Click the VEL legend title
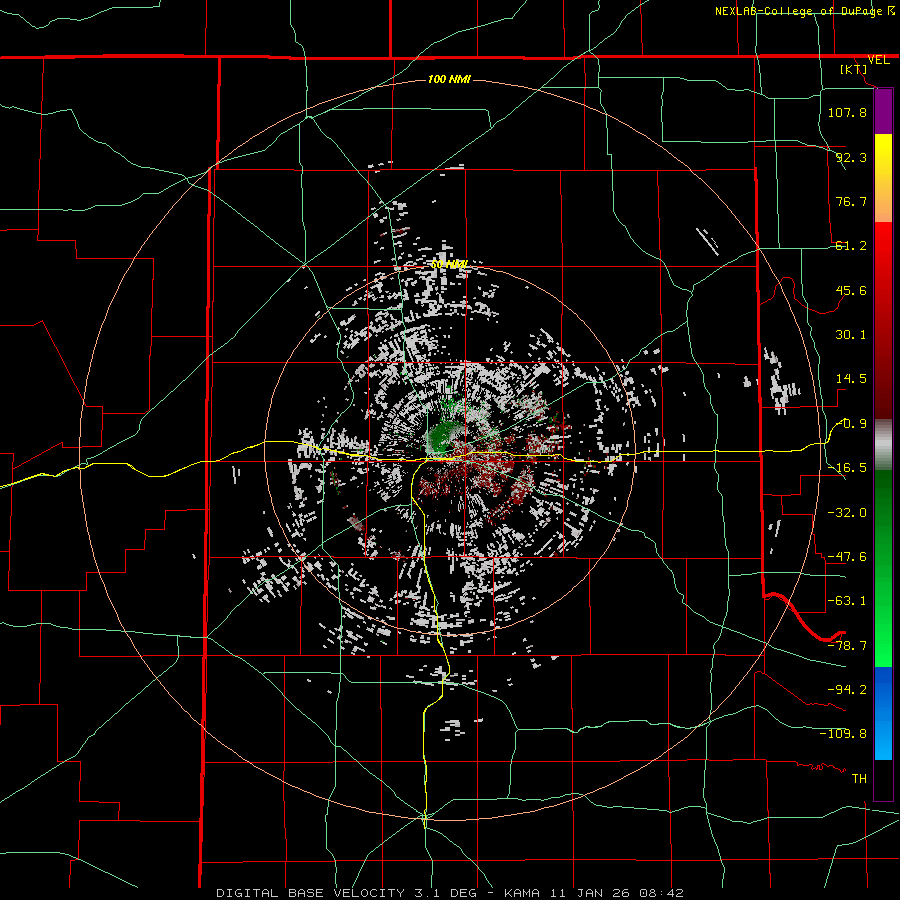 click(x=878, y=60)
